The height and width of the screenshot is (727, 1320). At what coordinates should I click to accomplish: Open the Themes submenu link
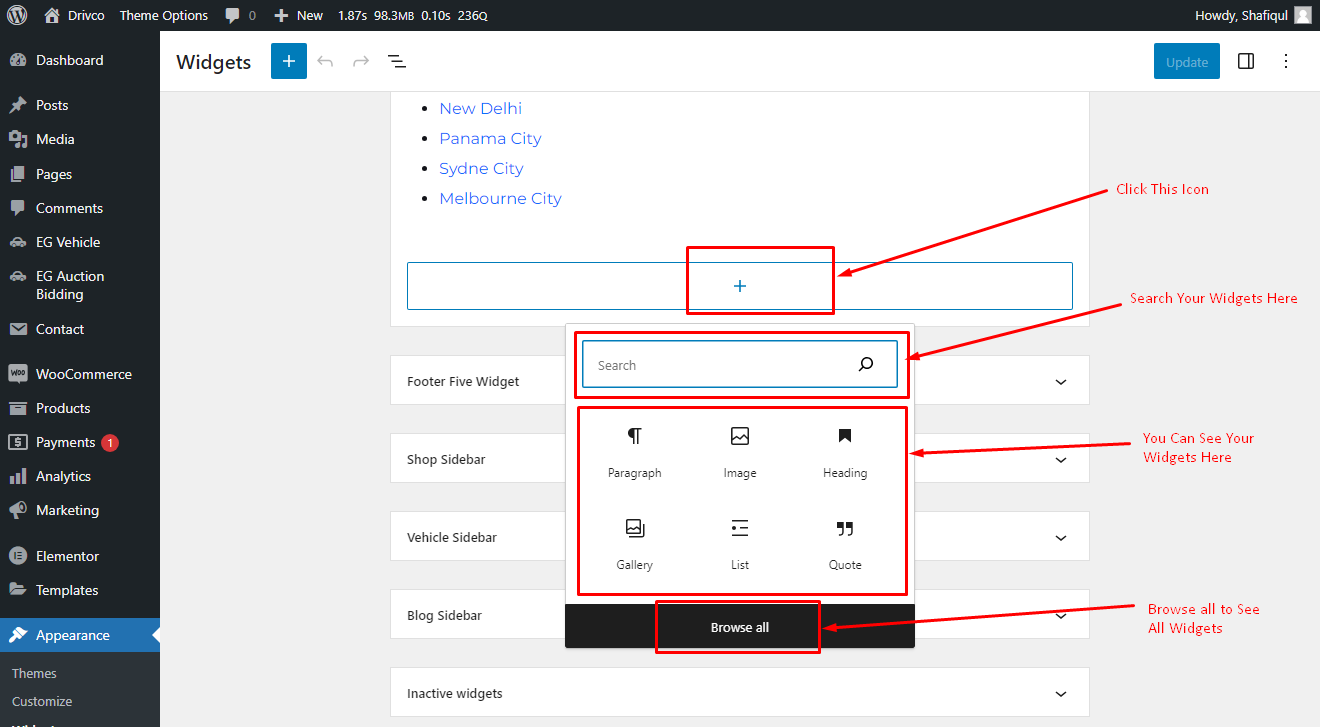34,673
